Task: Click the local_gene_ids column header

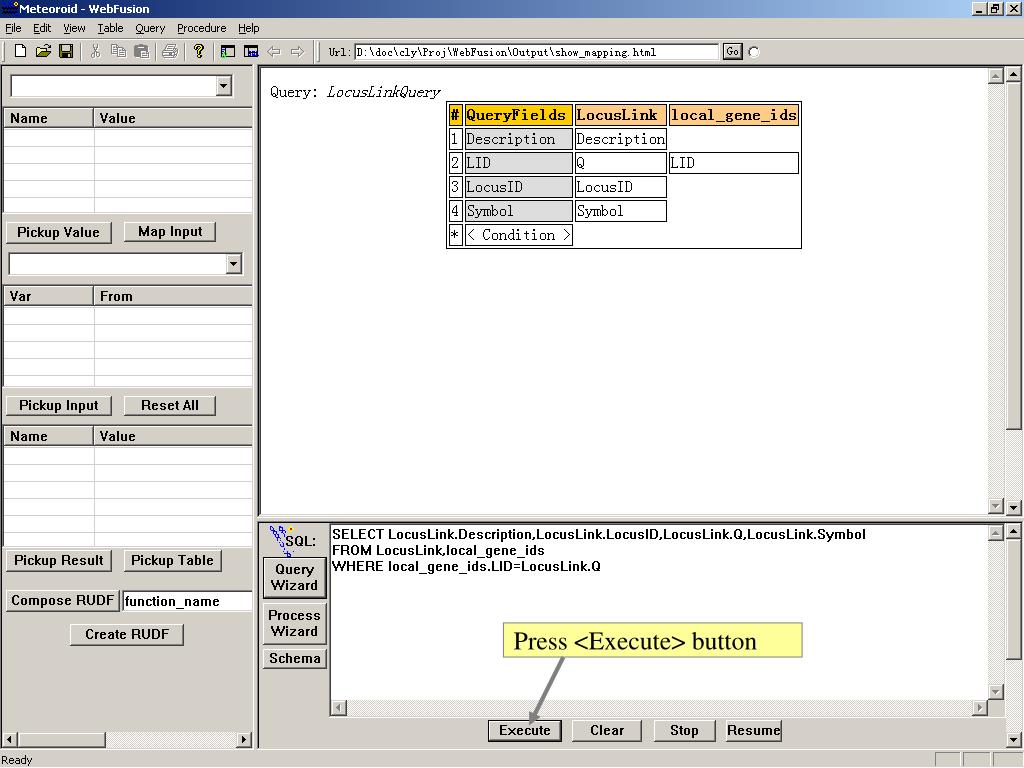Action: pyautogui.click(x=734, y=115)
